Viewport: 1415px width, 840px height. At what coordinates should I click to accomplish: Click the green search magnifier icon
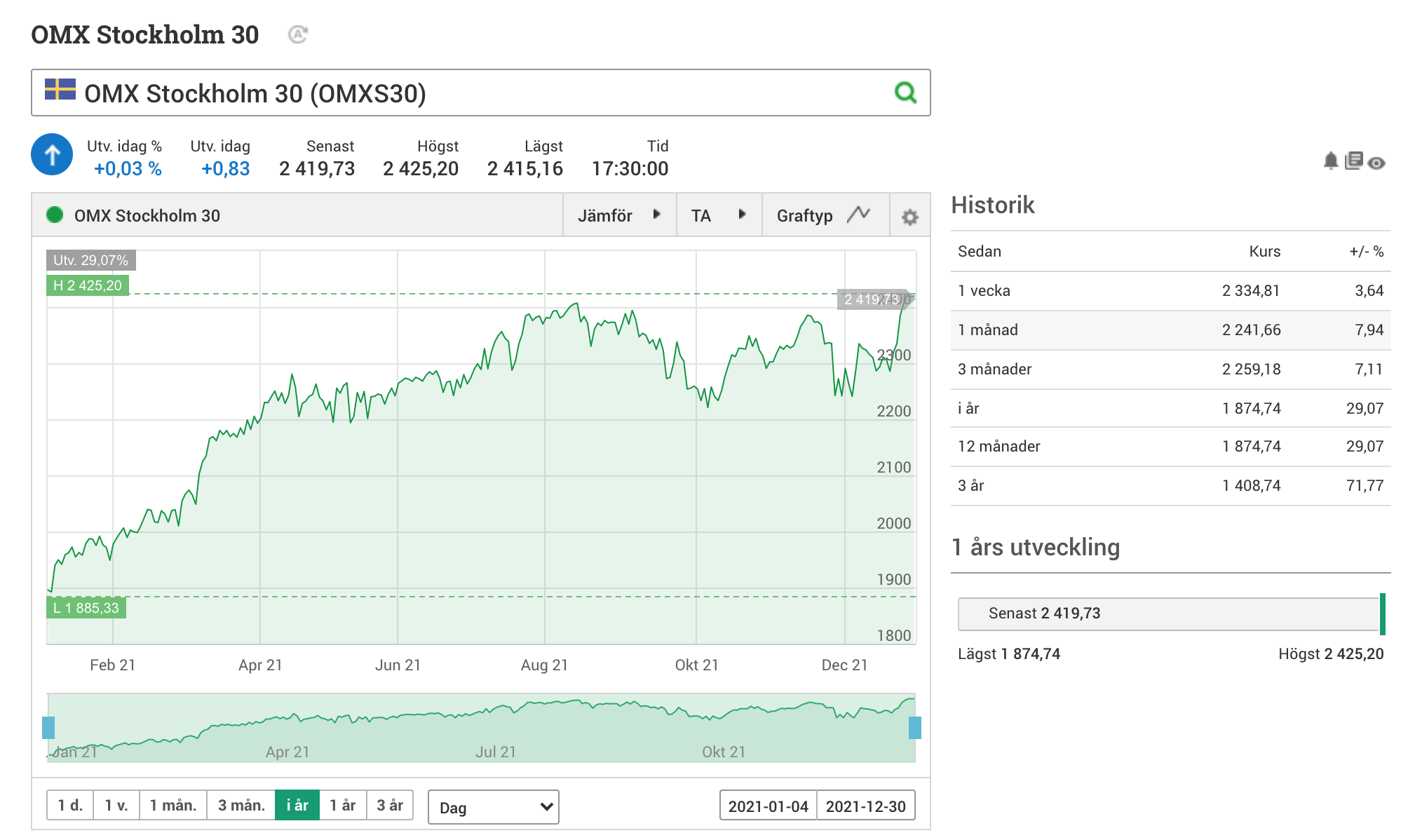tap(905, 92)
